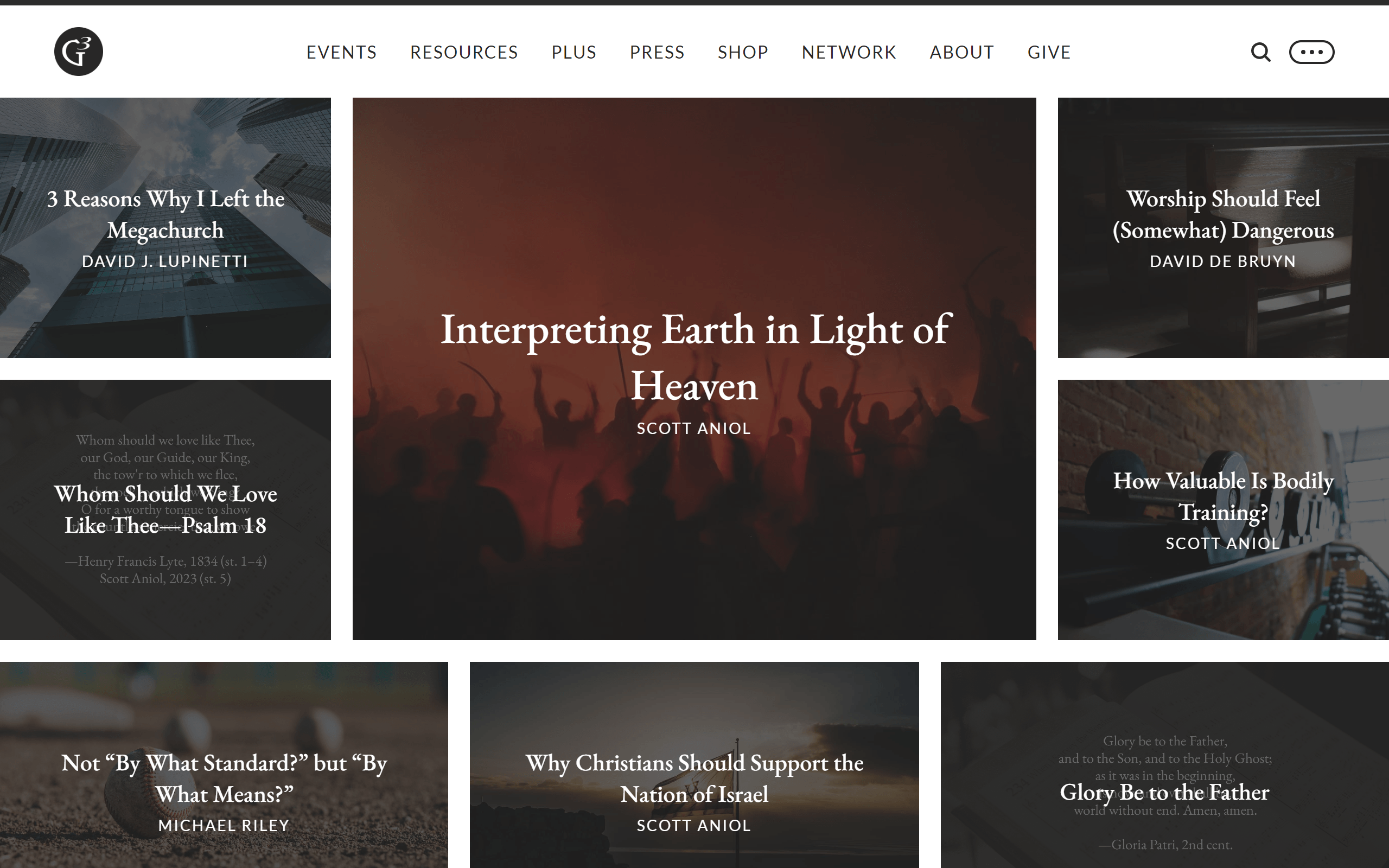Open the search magnifier icon

click(1260, 52)
